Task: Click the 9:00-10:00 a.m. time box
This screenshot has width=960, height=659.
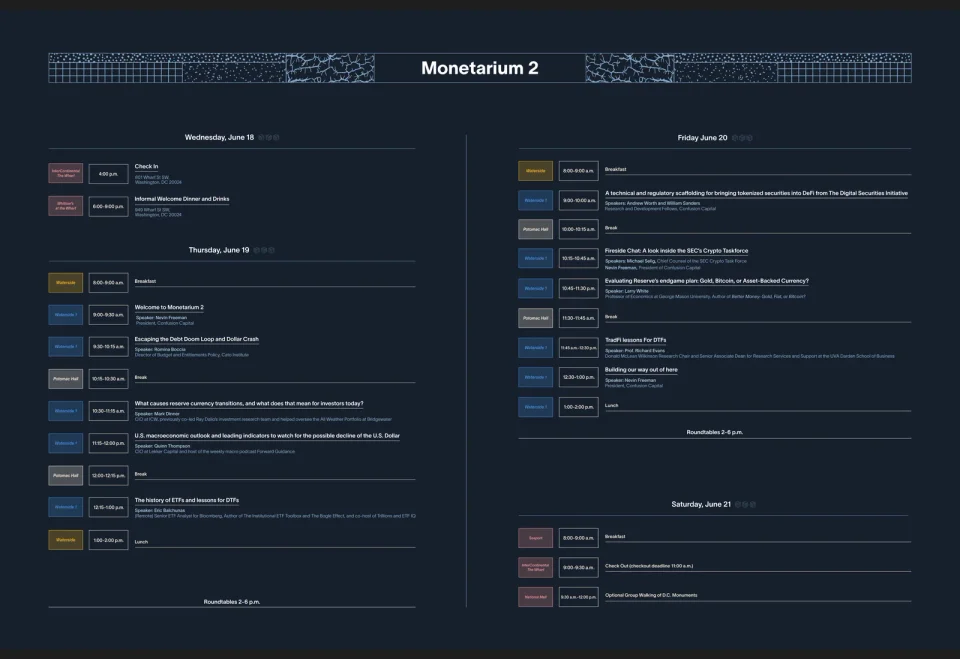Action: (x=579, y=200)
